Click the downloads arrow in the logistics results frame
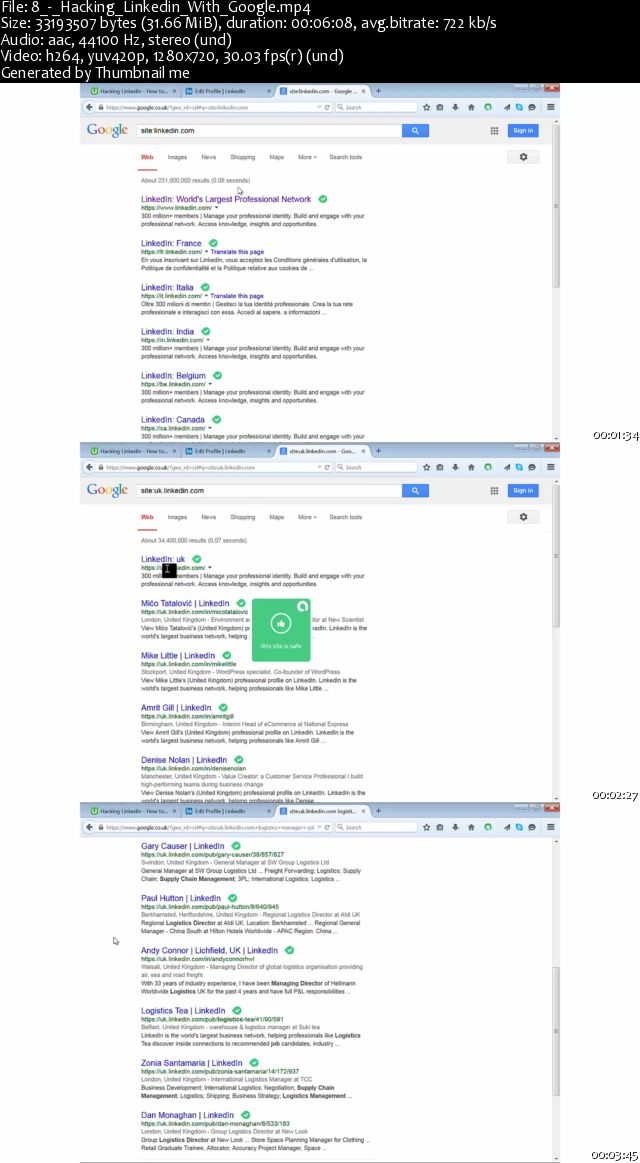The height and width of the screenshot is (1163, 640). (x=455, y=827)
